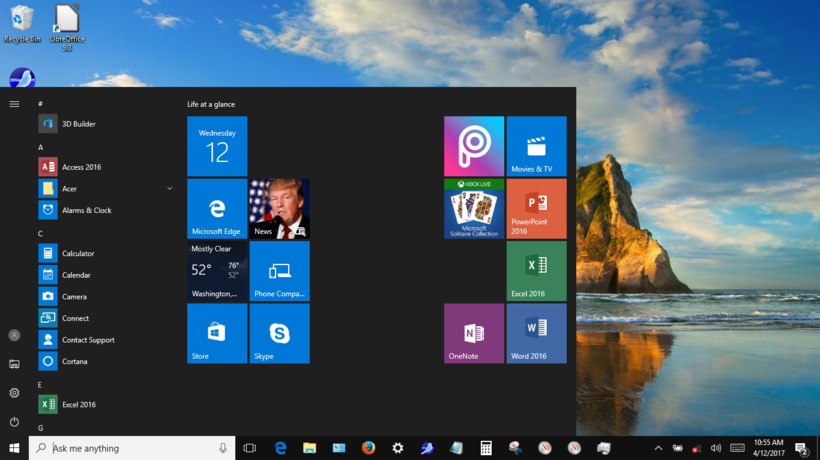Click the letter G group header

pyautogui.click(x=40, y=428)
